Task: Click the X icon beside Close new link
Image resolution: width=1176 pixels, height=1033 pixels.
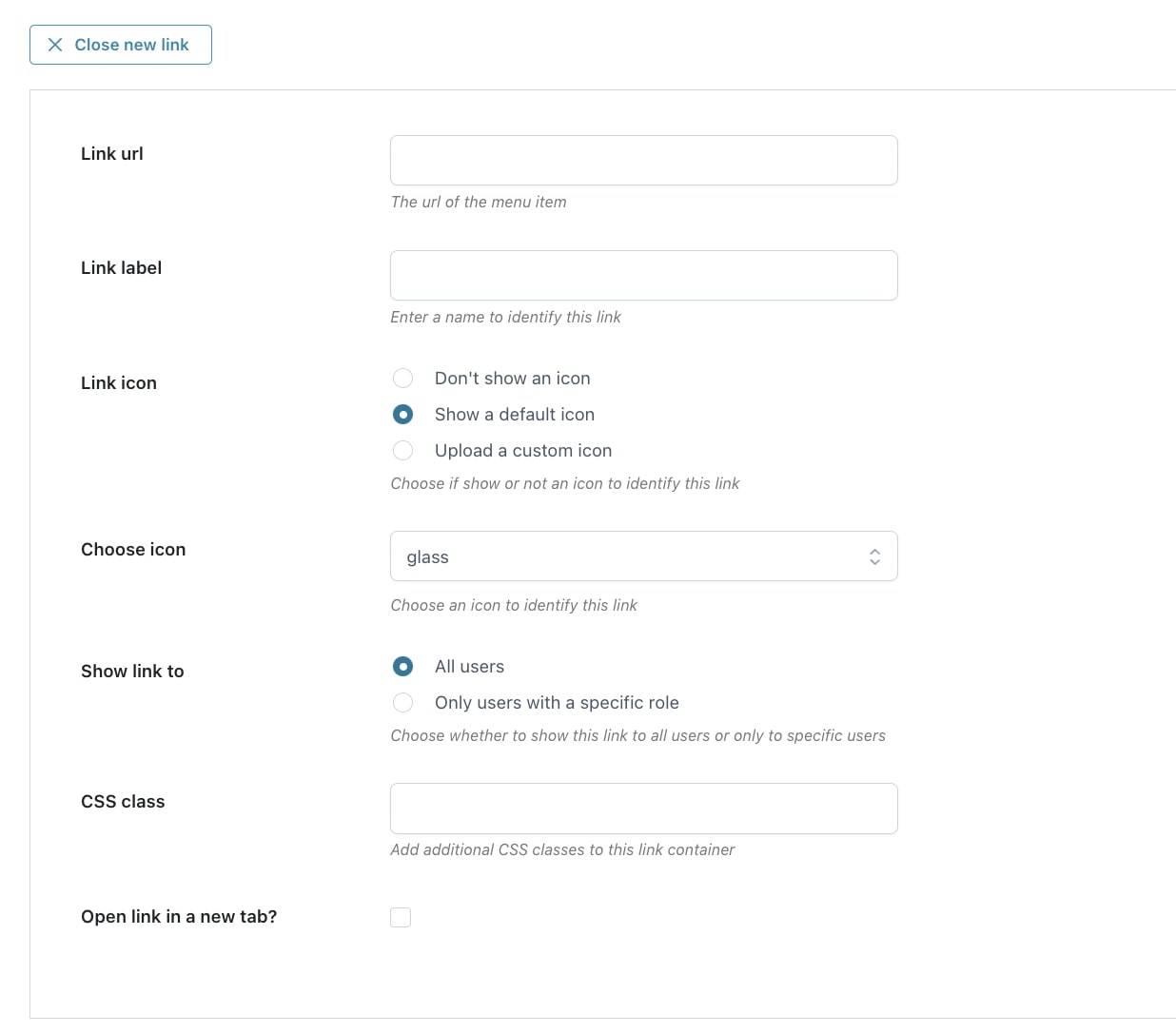Action: 55,45
